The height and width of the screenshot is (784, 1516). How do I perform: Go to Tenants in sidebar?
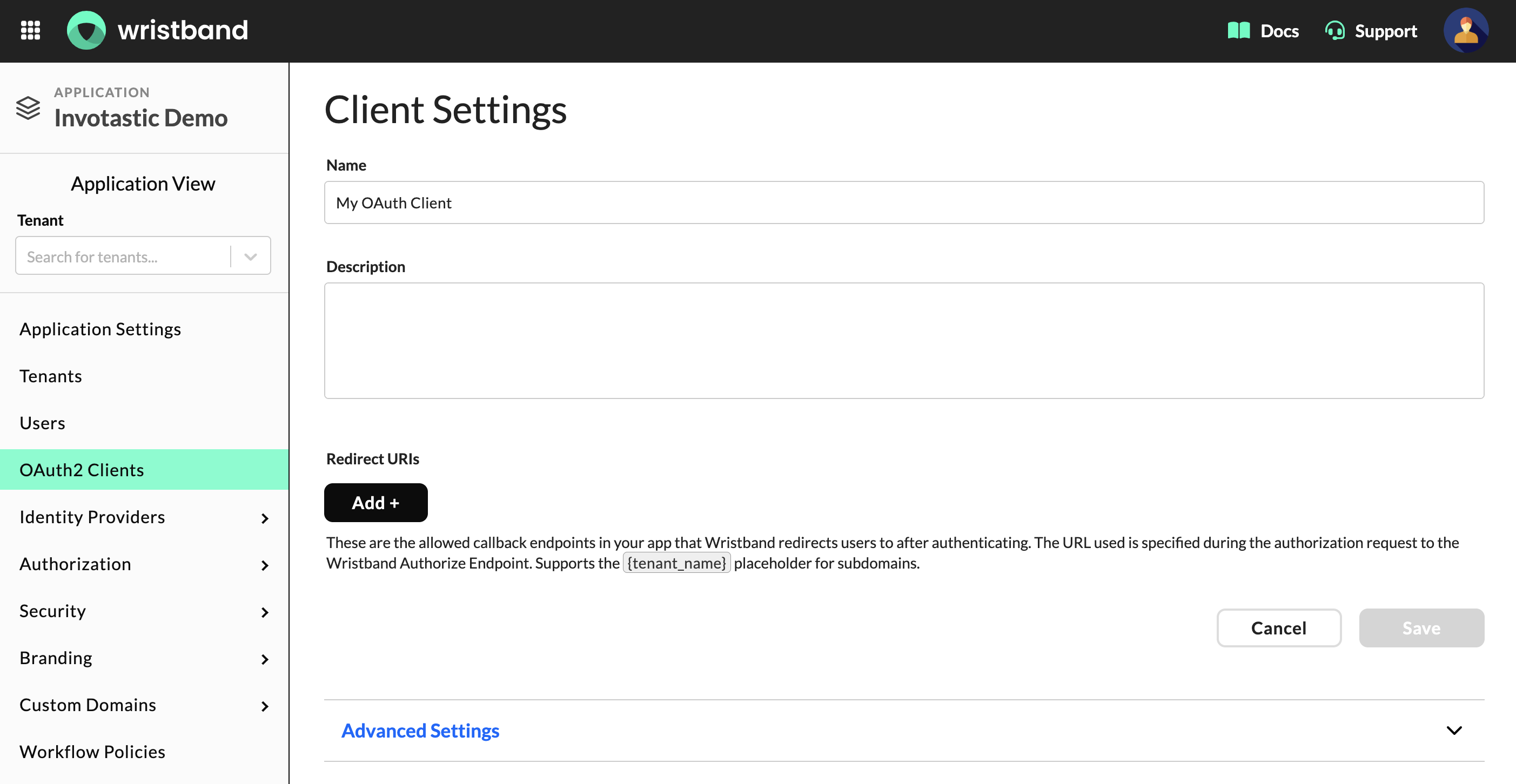pyautogui.click(x=51, y=376)
